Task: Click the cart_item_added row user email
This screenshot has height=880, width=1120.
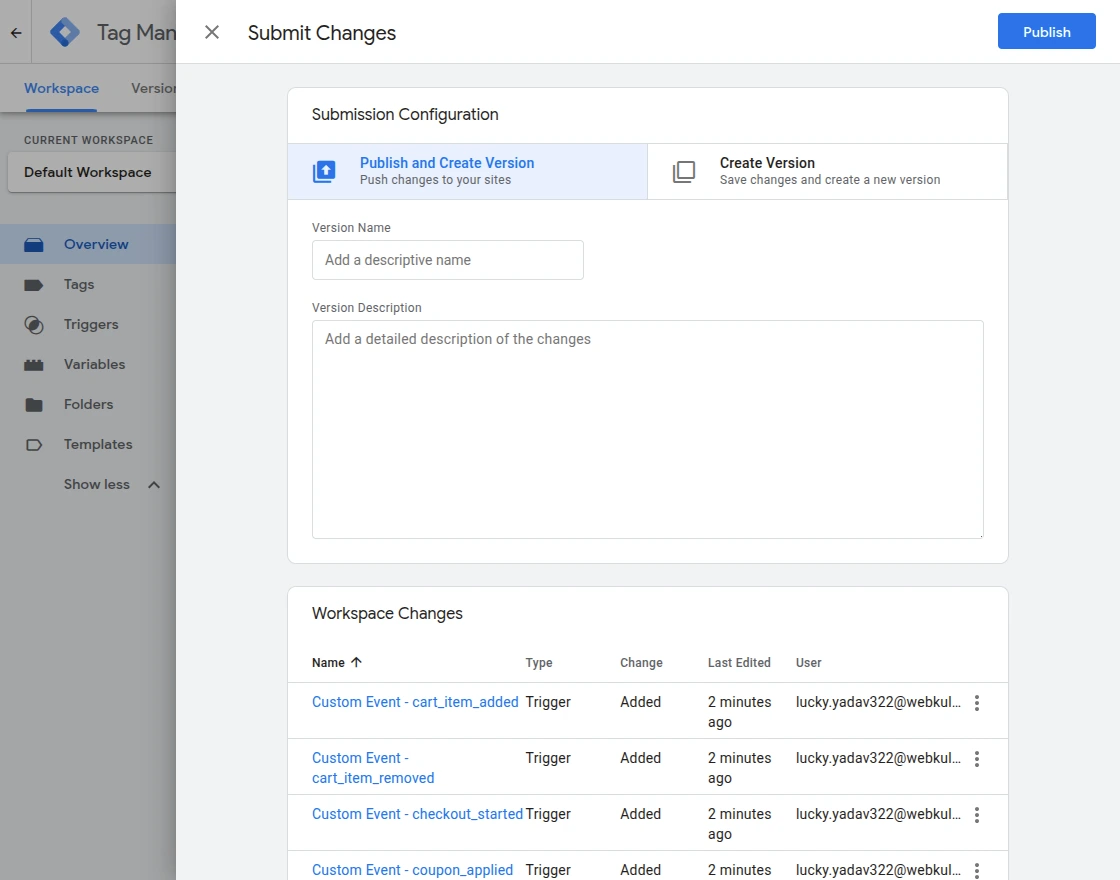Action: (x=878, y=702)
